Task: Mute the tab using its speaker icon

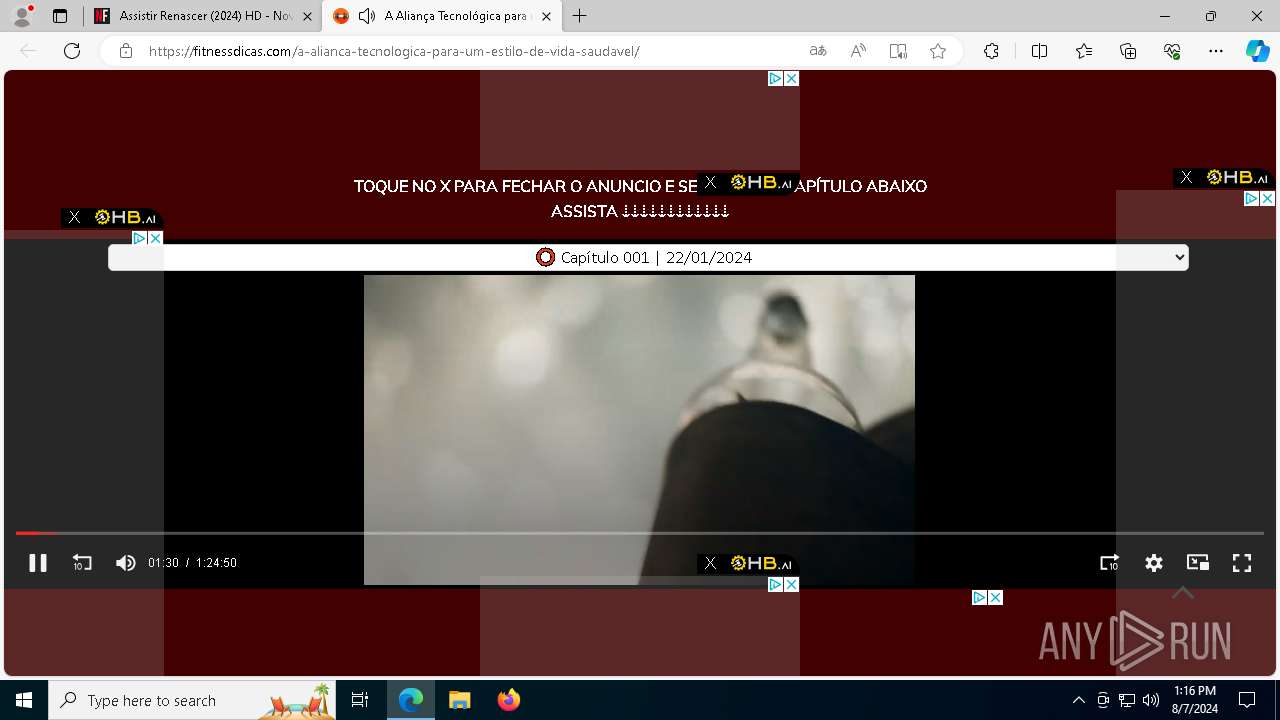Action: pos(367,16)
